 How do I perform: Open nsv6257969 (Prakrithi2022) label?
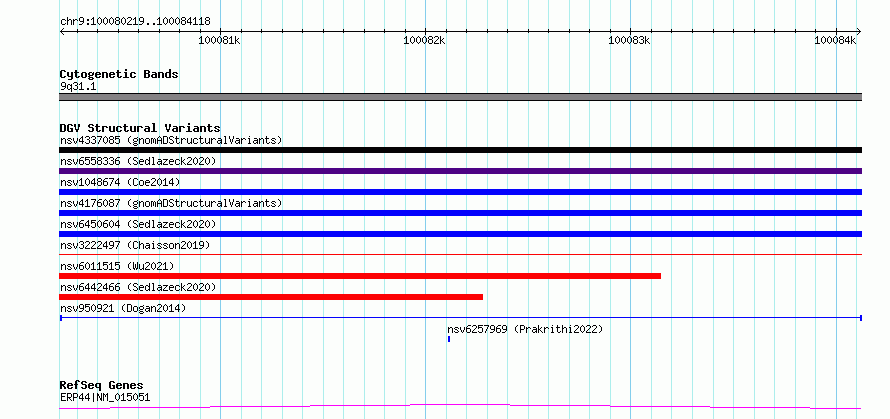[x=525, y=329]
